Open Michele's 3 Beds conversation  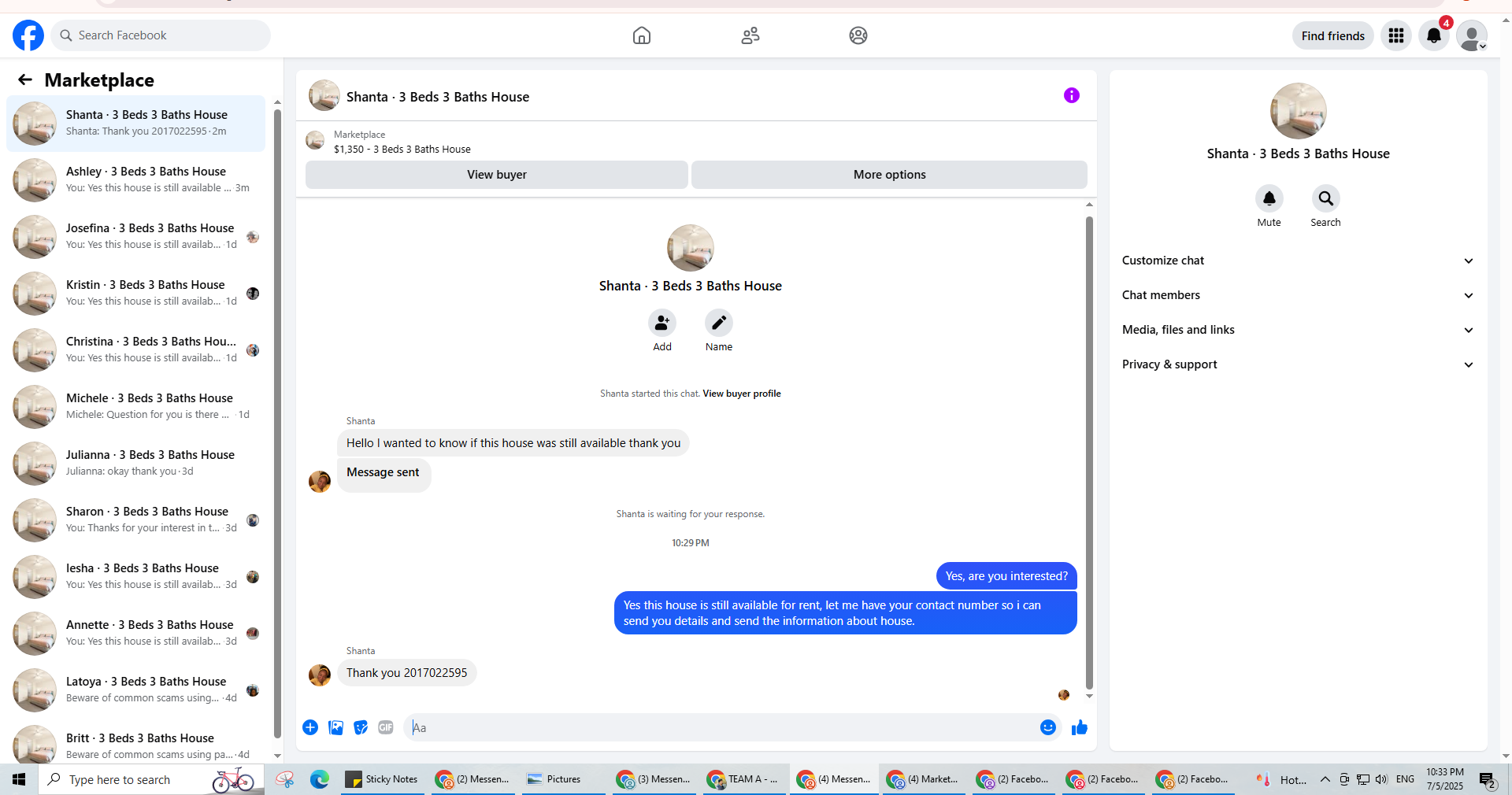click(135, 407)
